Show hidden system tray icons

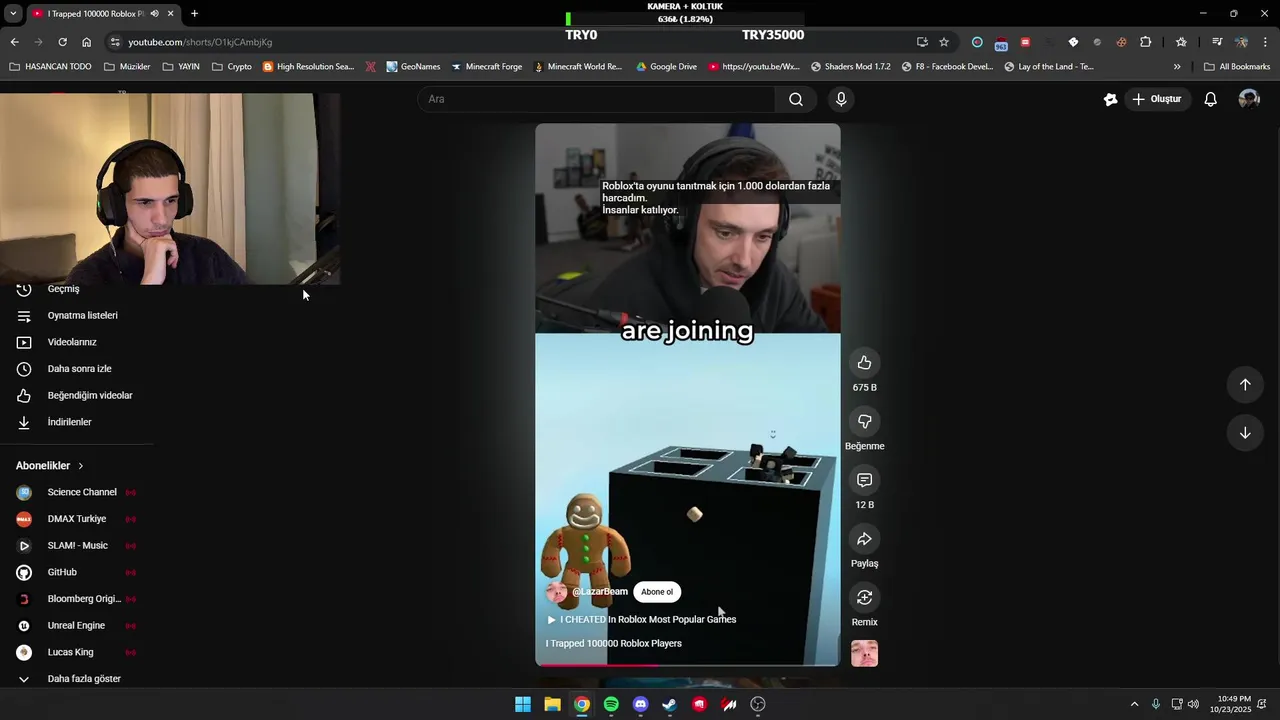[1134, 705]
